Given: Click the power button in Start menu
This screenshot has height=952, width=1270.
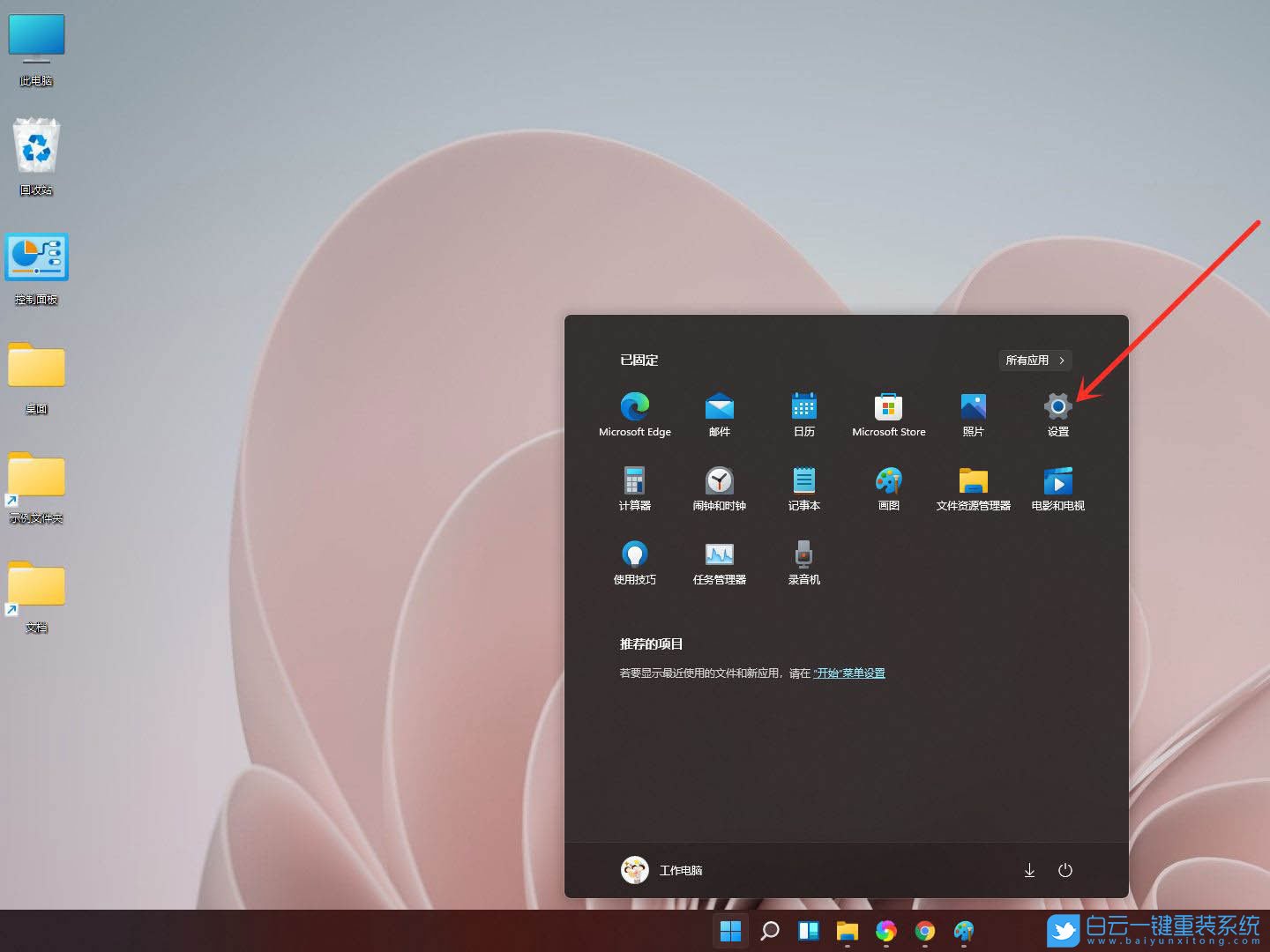Looking at the screenshot, I should [x=1065, y=870].
